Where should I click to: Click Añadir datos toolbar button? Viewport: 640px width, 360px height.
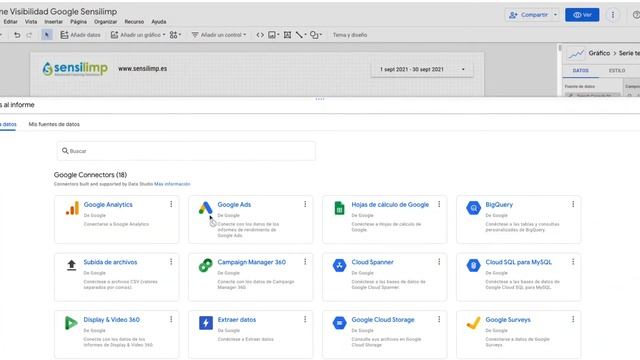click(80, 35)
